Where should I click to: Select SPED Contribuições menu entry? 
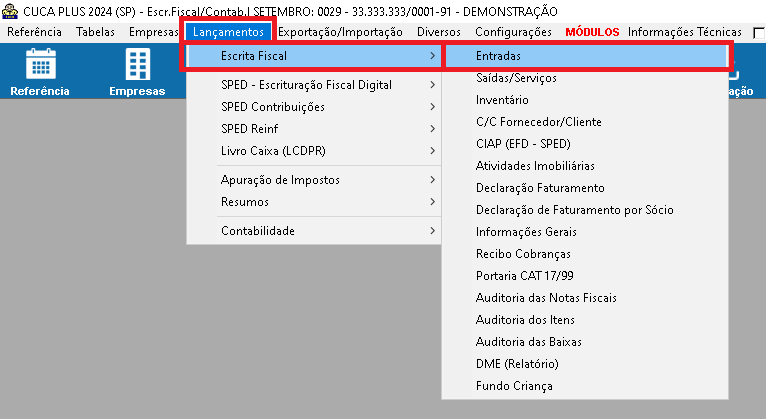[x=314, y=107]
